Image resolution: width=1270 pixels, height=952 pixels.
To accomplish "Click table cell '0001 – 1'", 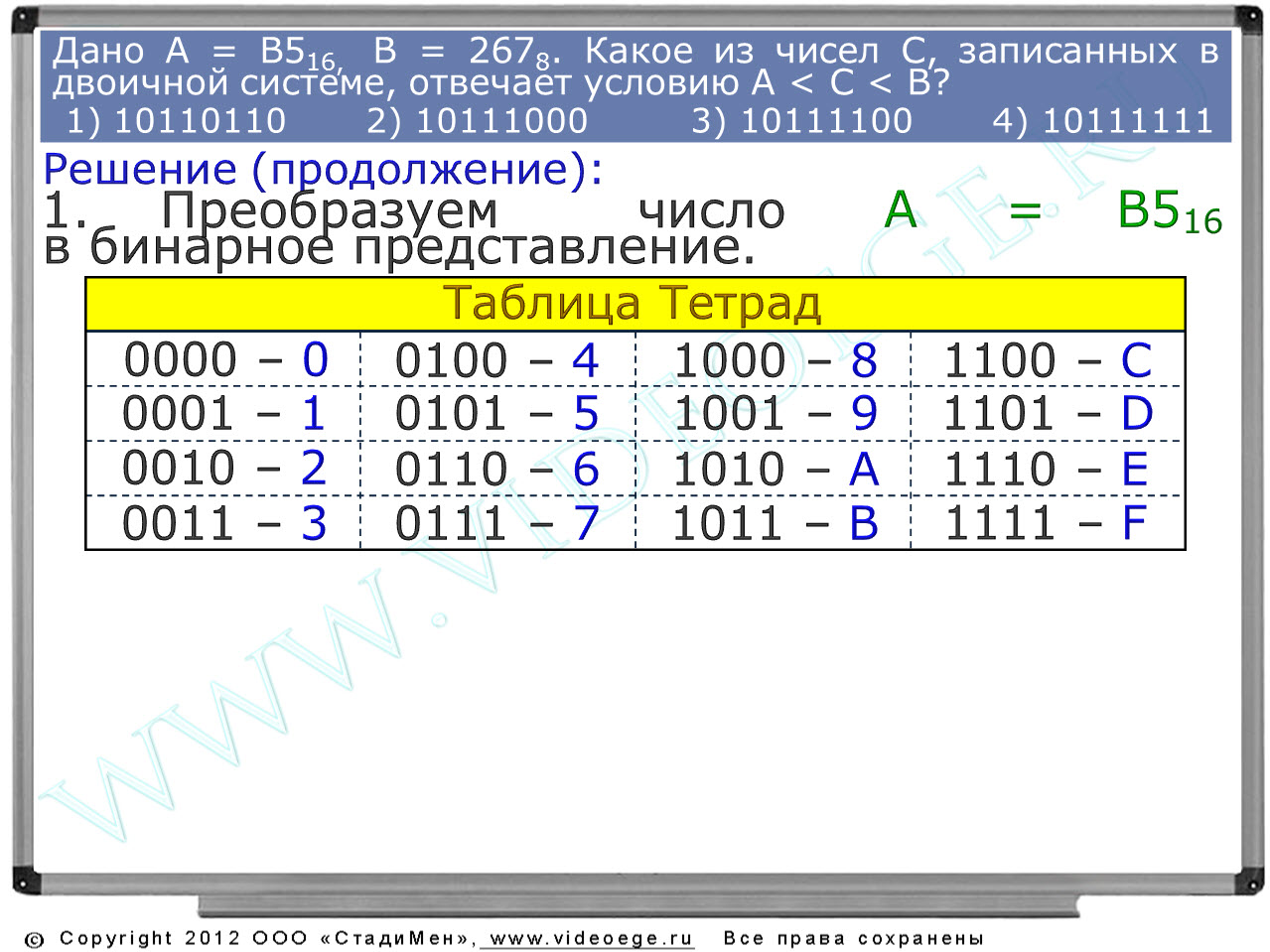I will tap(223, 413).
